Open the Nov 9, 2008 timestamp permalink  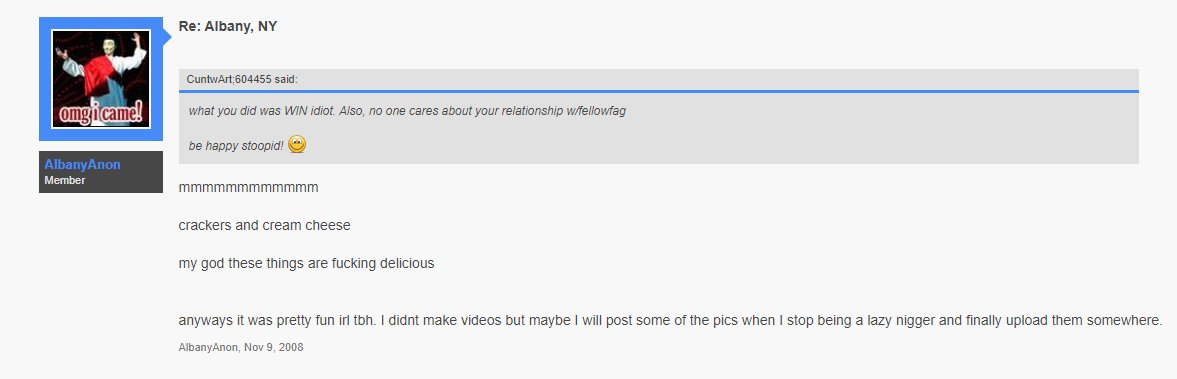point(273,347)
